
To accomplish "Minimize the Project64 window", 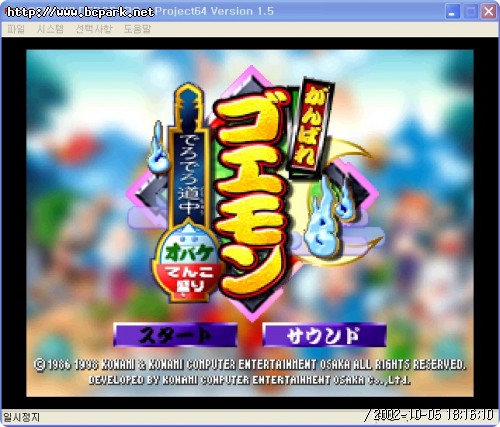I will click(452, 12).
